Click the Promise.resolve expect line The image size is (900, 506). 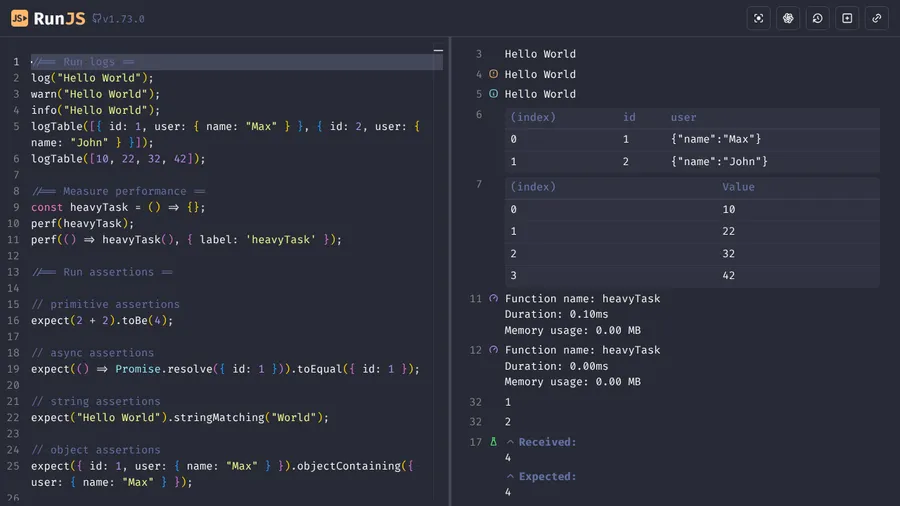[x=225, y=369]
